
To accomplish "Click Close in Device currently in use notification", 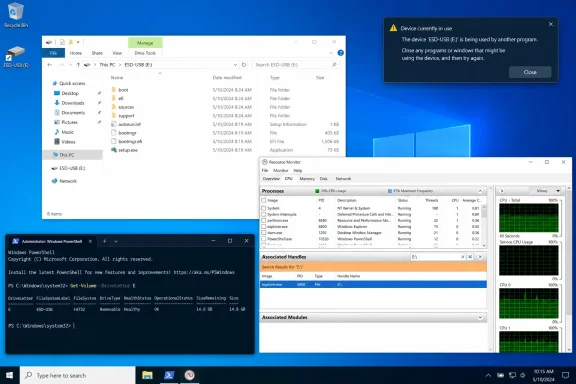I will tap(530, 72).
